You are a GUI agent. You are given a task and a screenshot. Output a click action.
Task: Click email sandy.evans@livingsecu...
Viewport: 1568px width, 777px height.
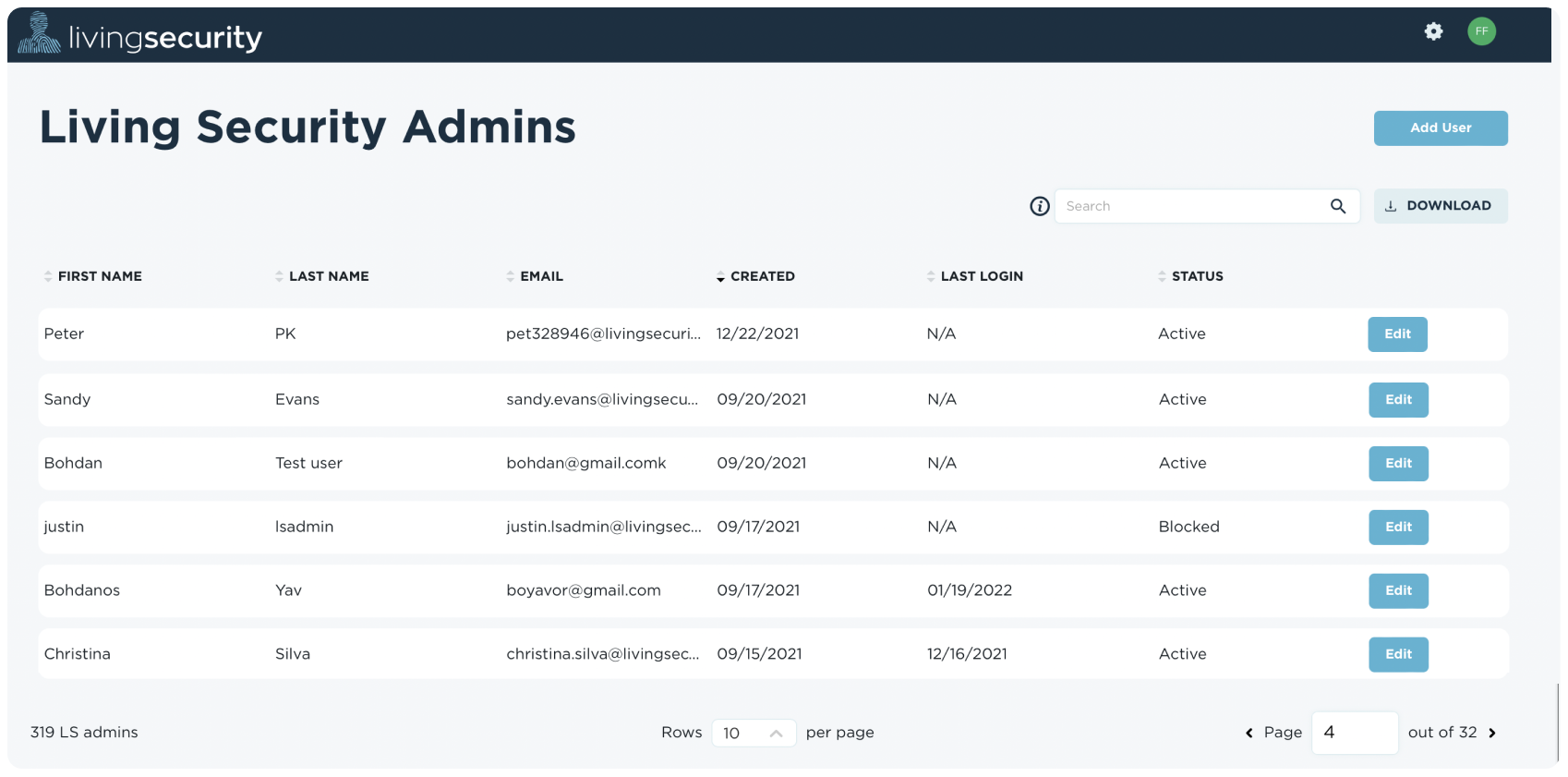coord(602,400)
